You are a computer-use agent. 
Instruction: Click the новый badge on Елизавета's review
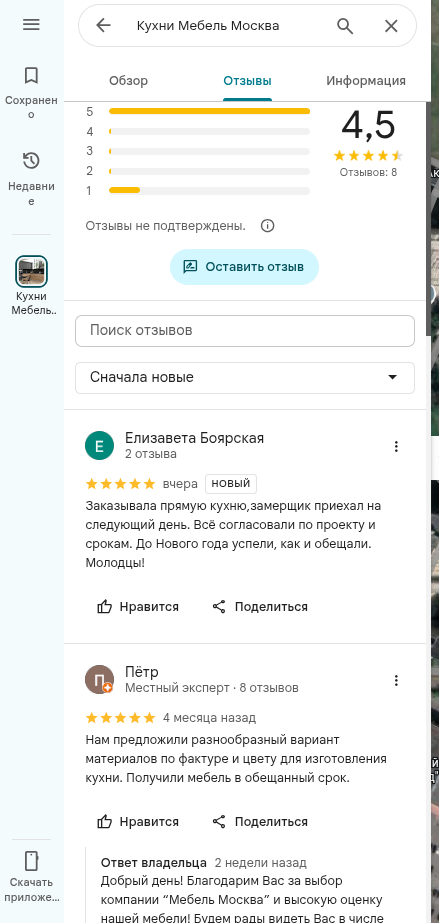coord(231,484)
